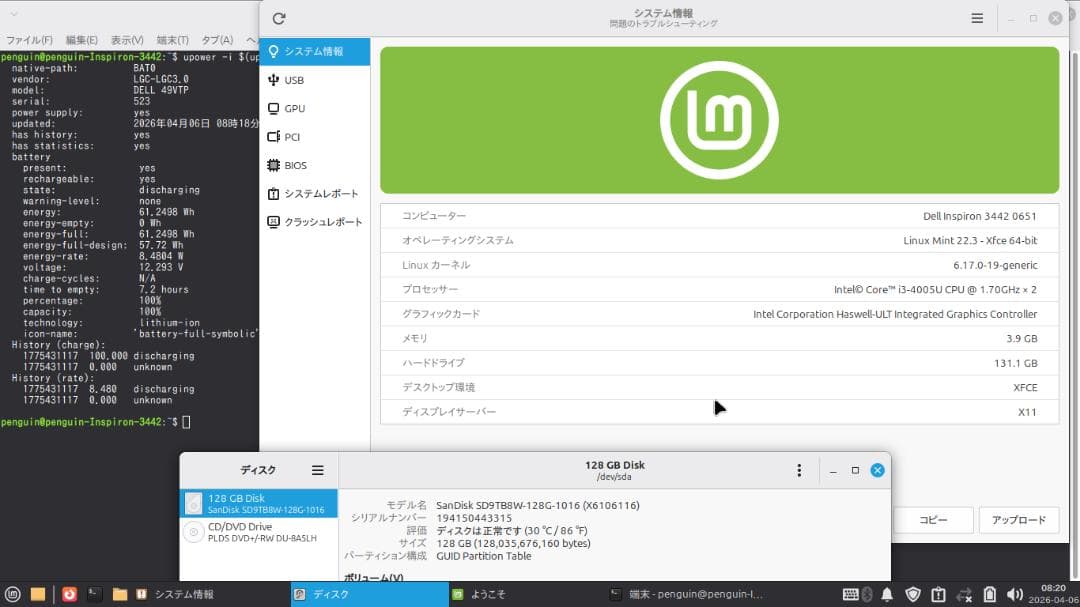
Task: Click the 3.9 GB memory value
Action: pos(1021,338)
